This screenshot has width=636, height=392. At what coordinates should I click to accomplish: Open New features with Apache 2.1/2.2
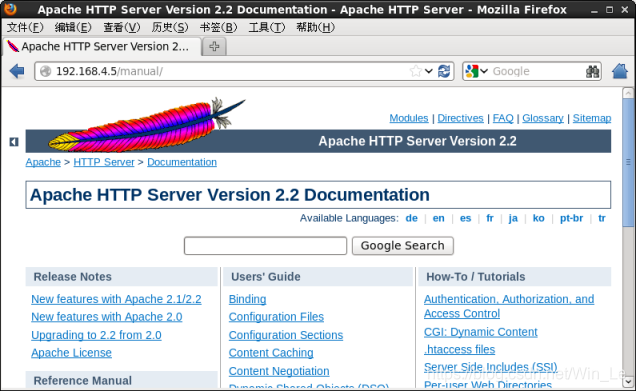[x=116, y=299]
